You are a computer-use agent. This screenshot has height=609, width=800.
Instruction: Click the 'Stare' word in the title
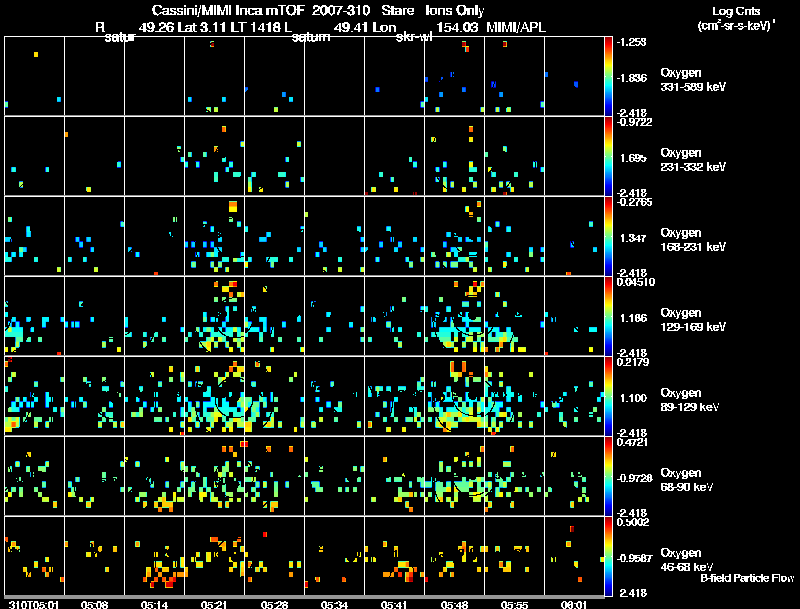[x=397, y=11]
